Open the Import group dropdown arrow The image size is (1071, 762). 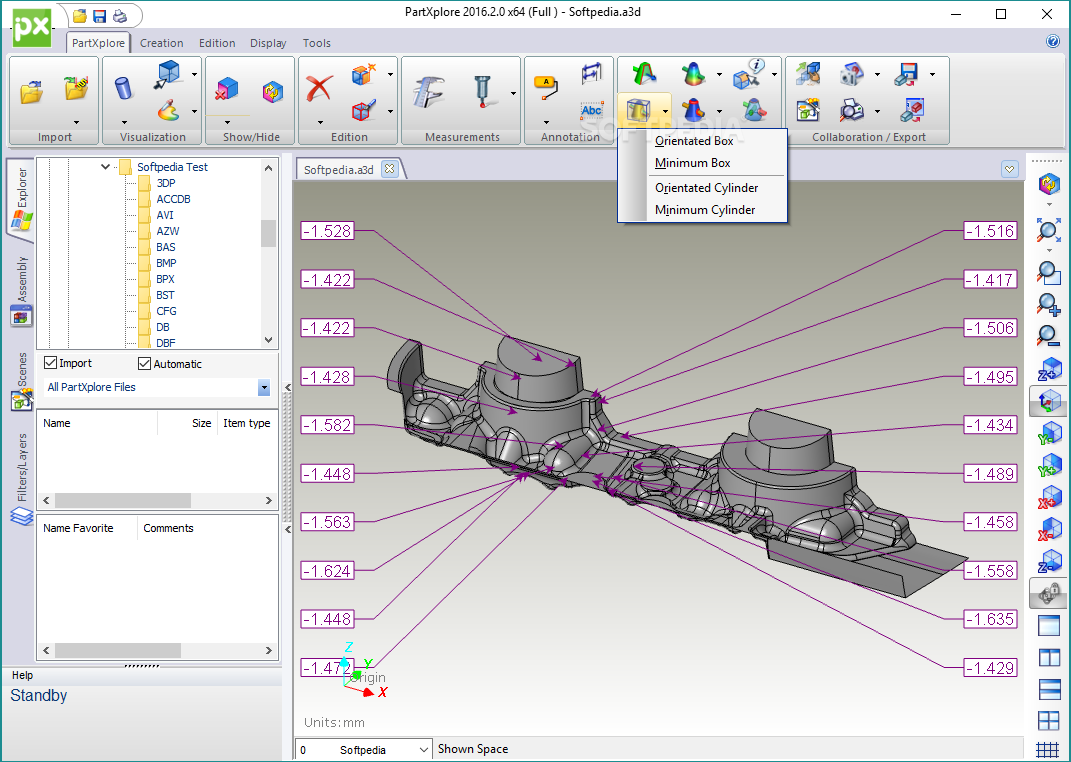pos(76,122)
